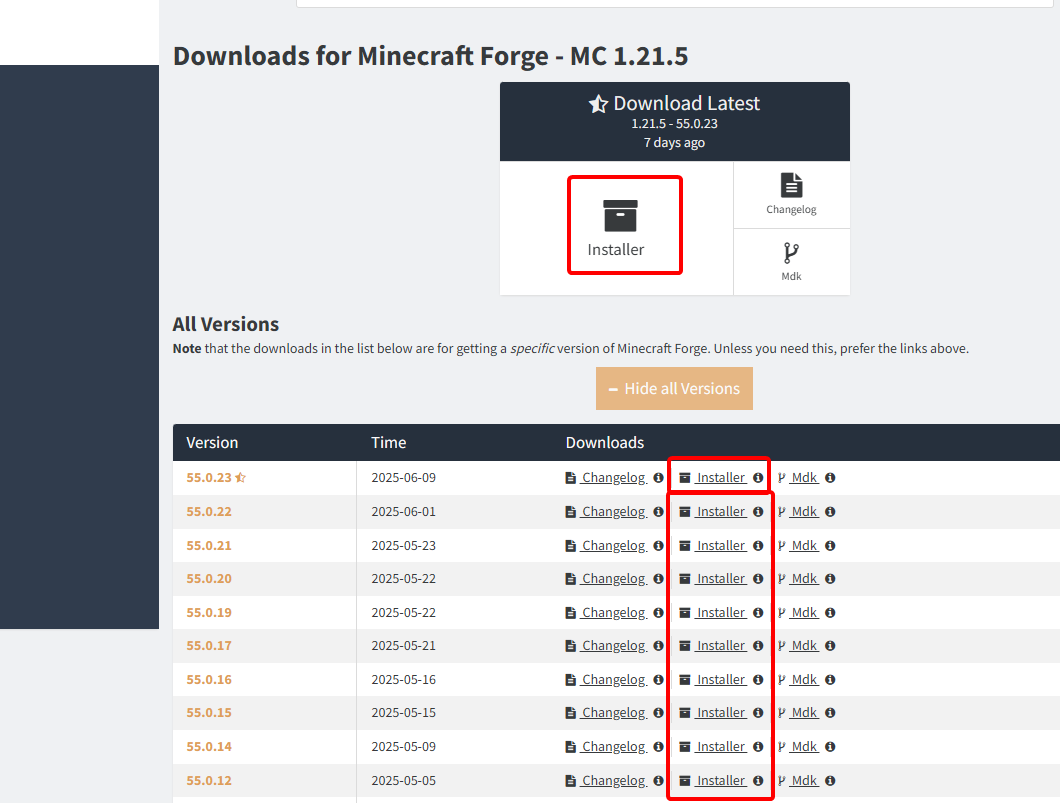Image resolution: width=1060 pixels, height=803 pixels.
Task: Click info icon beside Mdk for 55.0.16
Action: [830, 679]
